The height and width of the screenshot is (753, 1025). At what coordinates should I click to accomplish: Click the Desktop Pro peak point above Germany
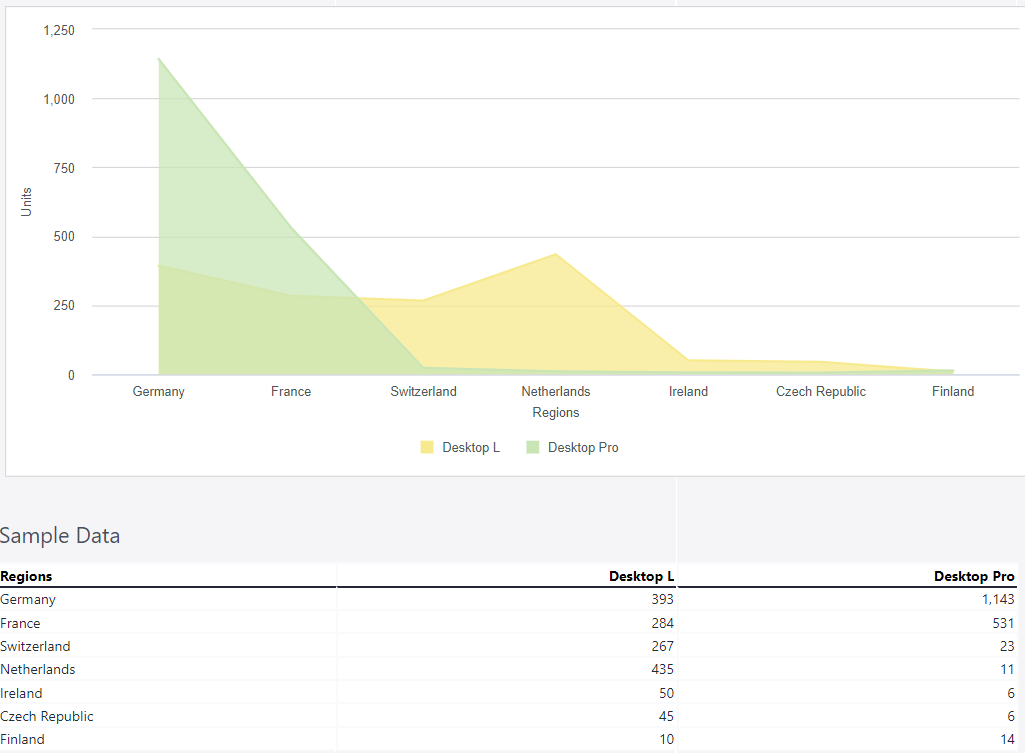click(159, 59)
